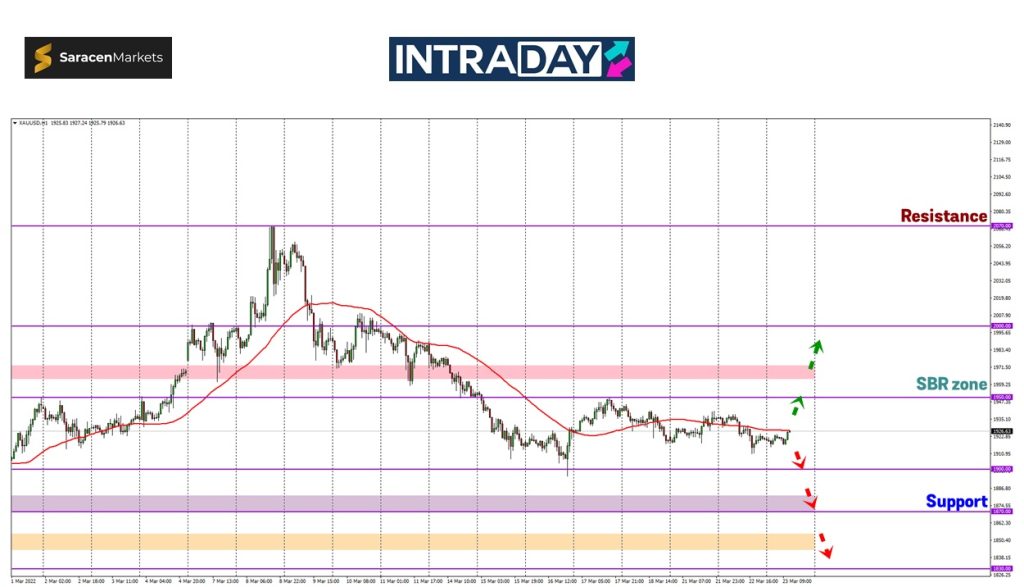Click the current price tag 1926.63

pyautogui.click(x=1000, y=431)
